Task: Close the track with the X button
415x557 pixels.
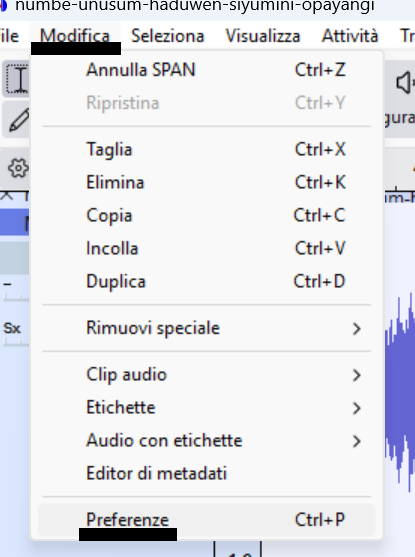Action: click(6, 195)
